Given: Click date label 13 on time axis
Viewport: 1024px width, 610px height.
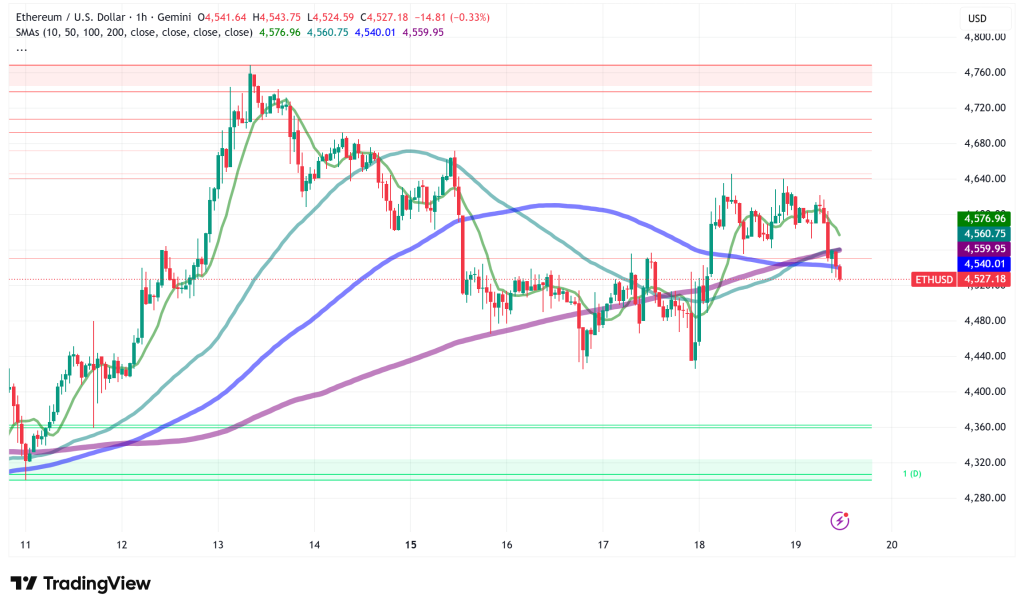Looking at the screenshot, I should click(217, 545).
